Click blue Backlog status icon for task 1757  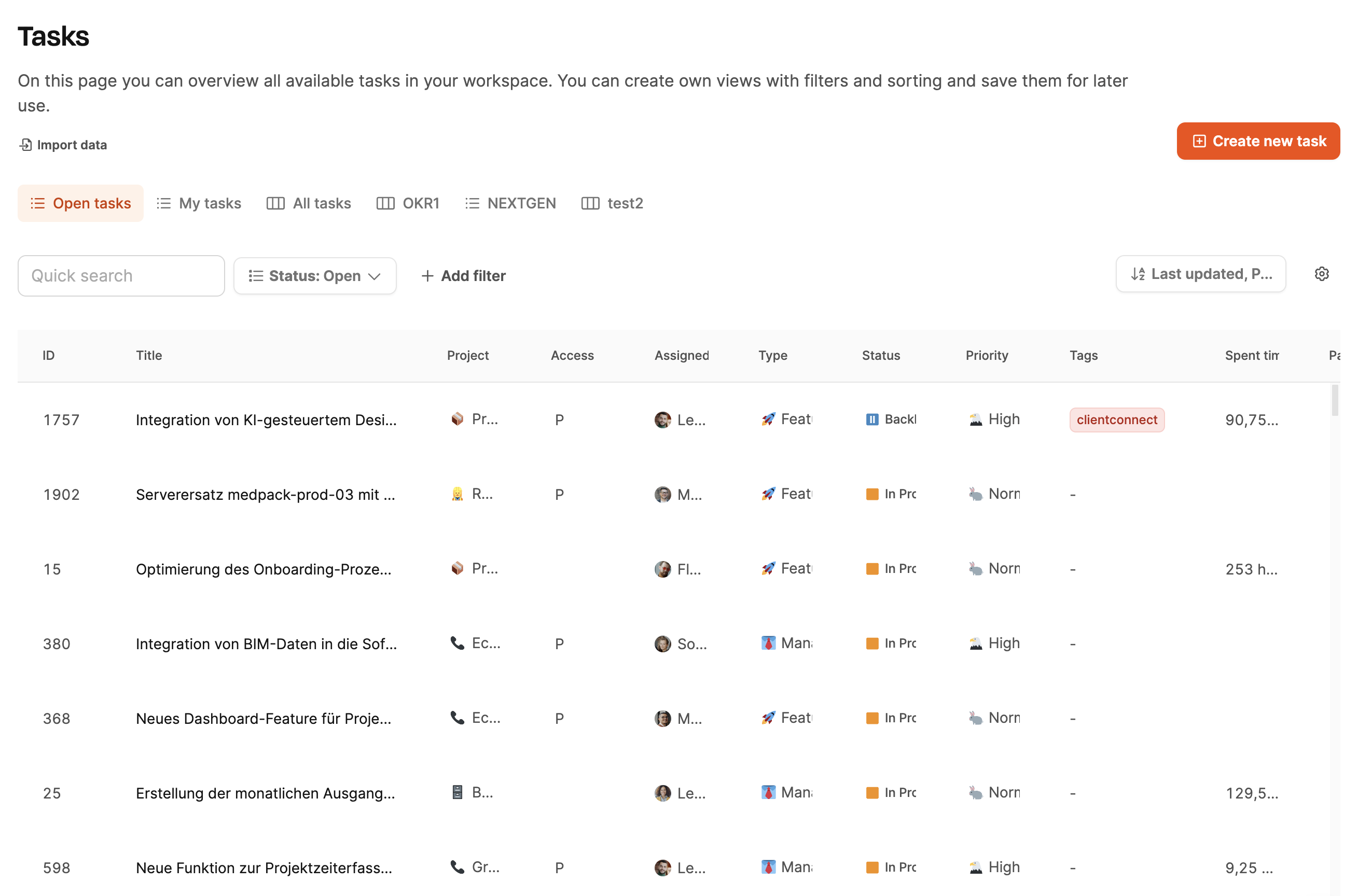pyautogui.click(x=871, y=419)
